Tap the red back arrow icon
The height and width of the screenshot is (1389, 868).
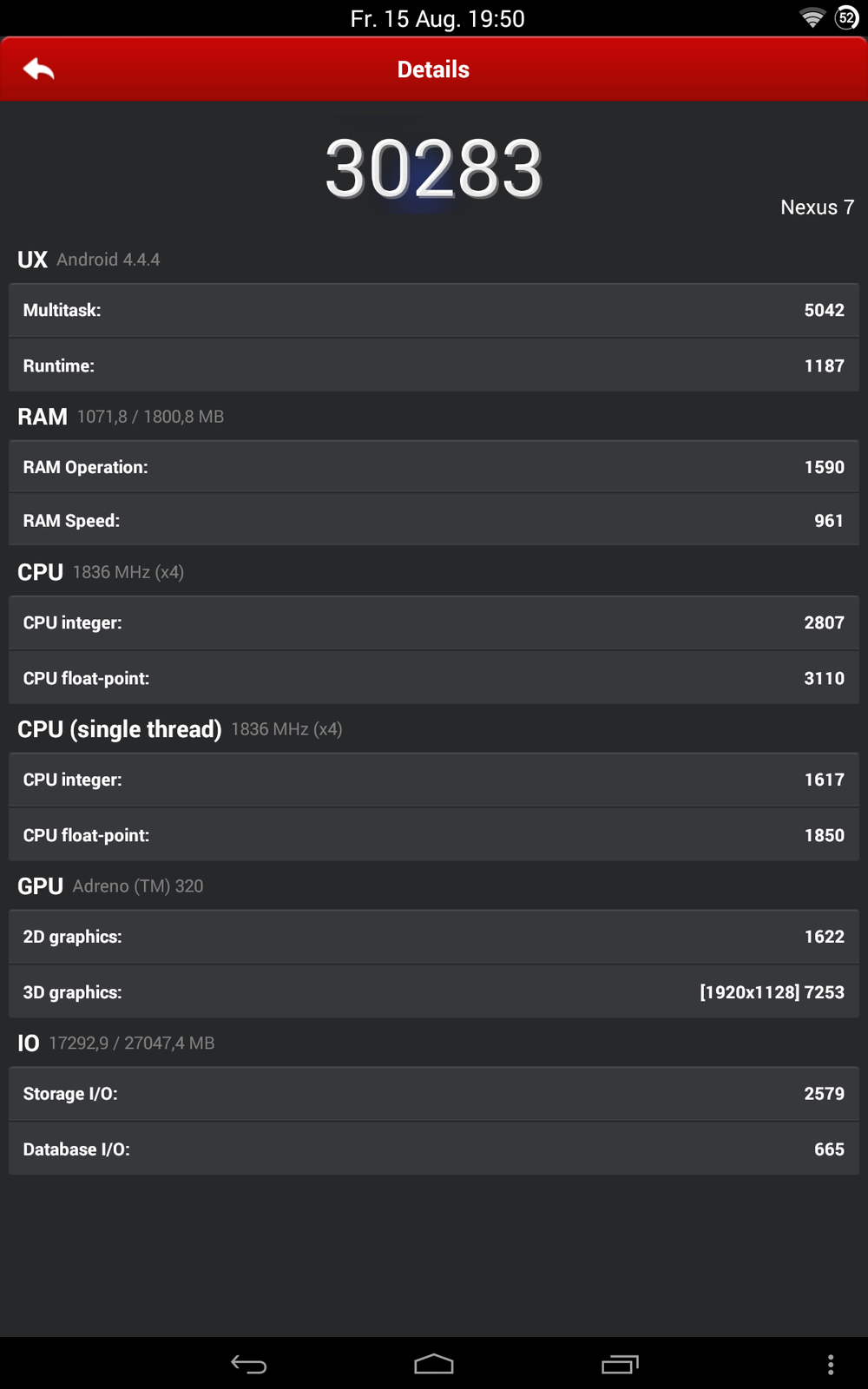(x=38, y=69)
